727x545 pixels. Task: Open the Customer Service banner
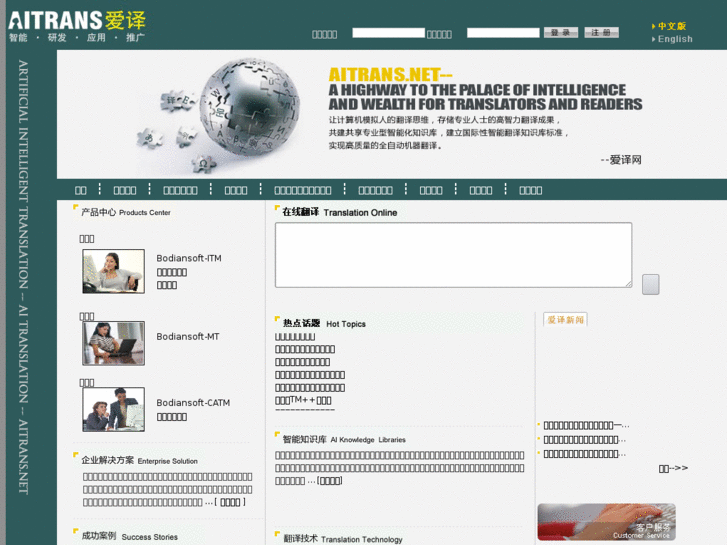[x=606, y=522]
